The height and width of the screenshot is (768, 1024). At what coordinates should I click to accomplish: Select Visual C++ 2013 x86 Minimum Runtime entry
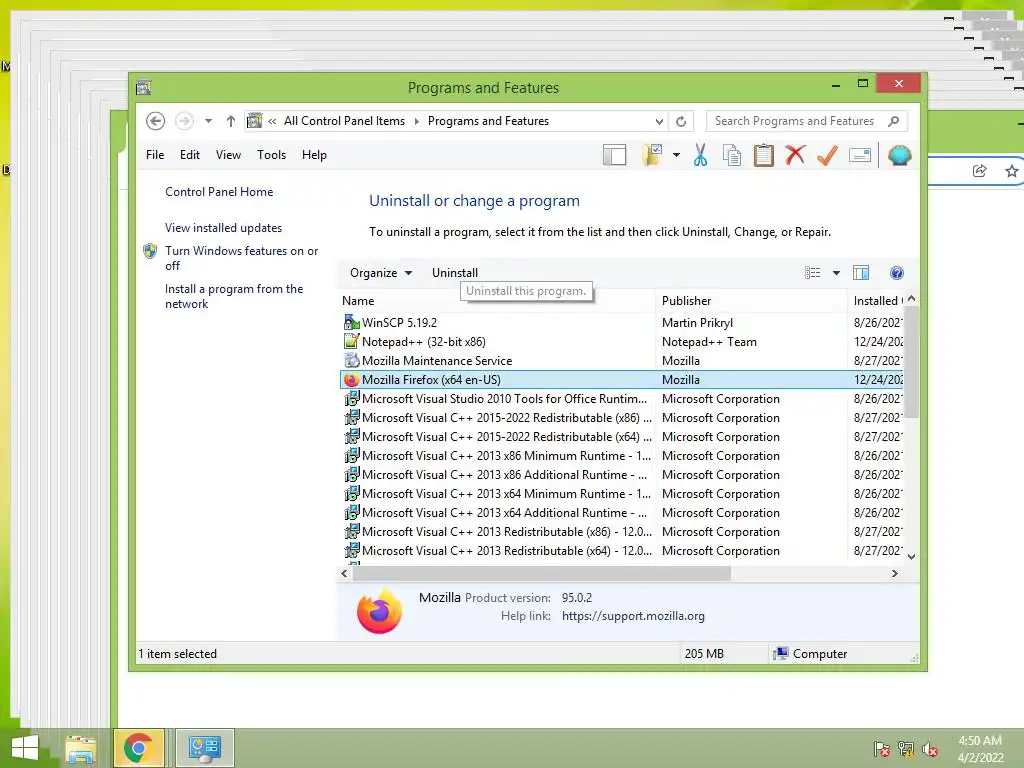506,456
